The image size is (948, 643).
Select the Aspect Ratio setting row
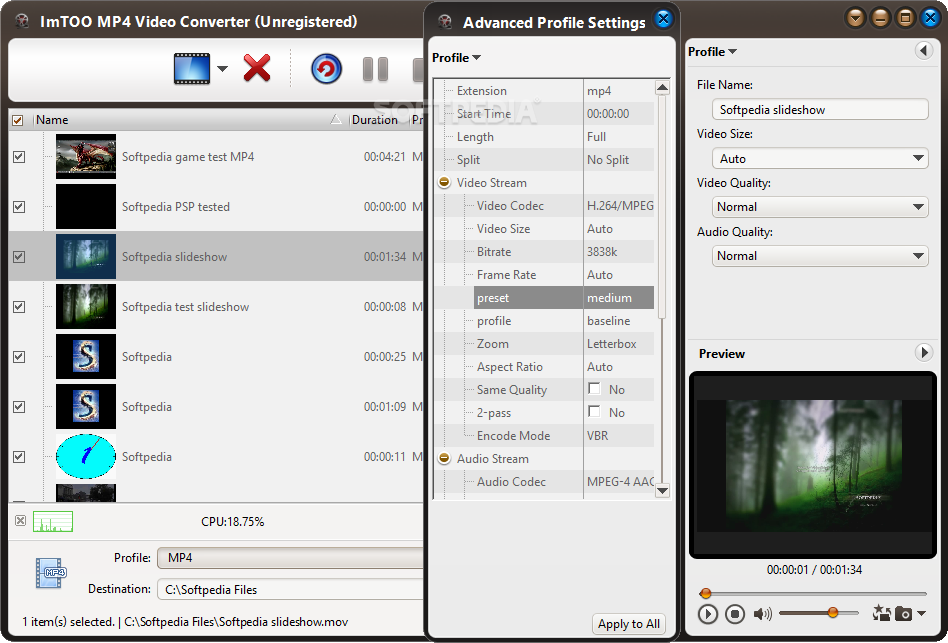click(x=544, y=366)
